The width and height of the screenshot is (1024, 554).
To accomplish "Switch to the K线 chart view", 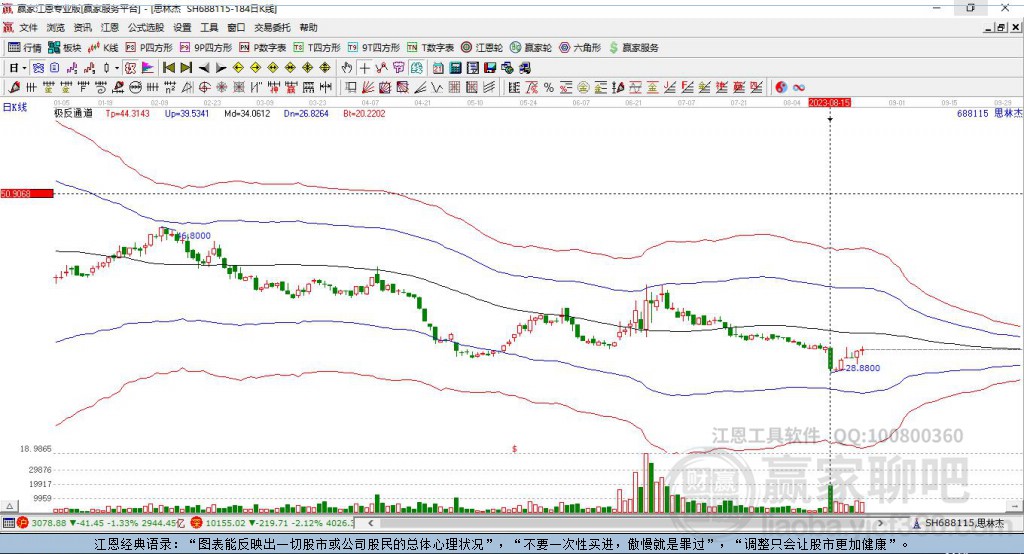I will coord(103,48).
